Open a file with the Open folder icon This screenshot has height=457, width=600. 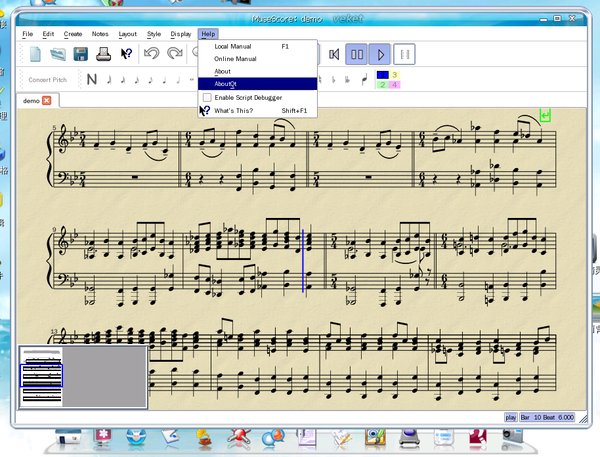pos(58,54)
